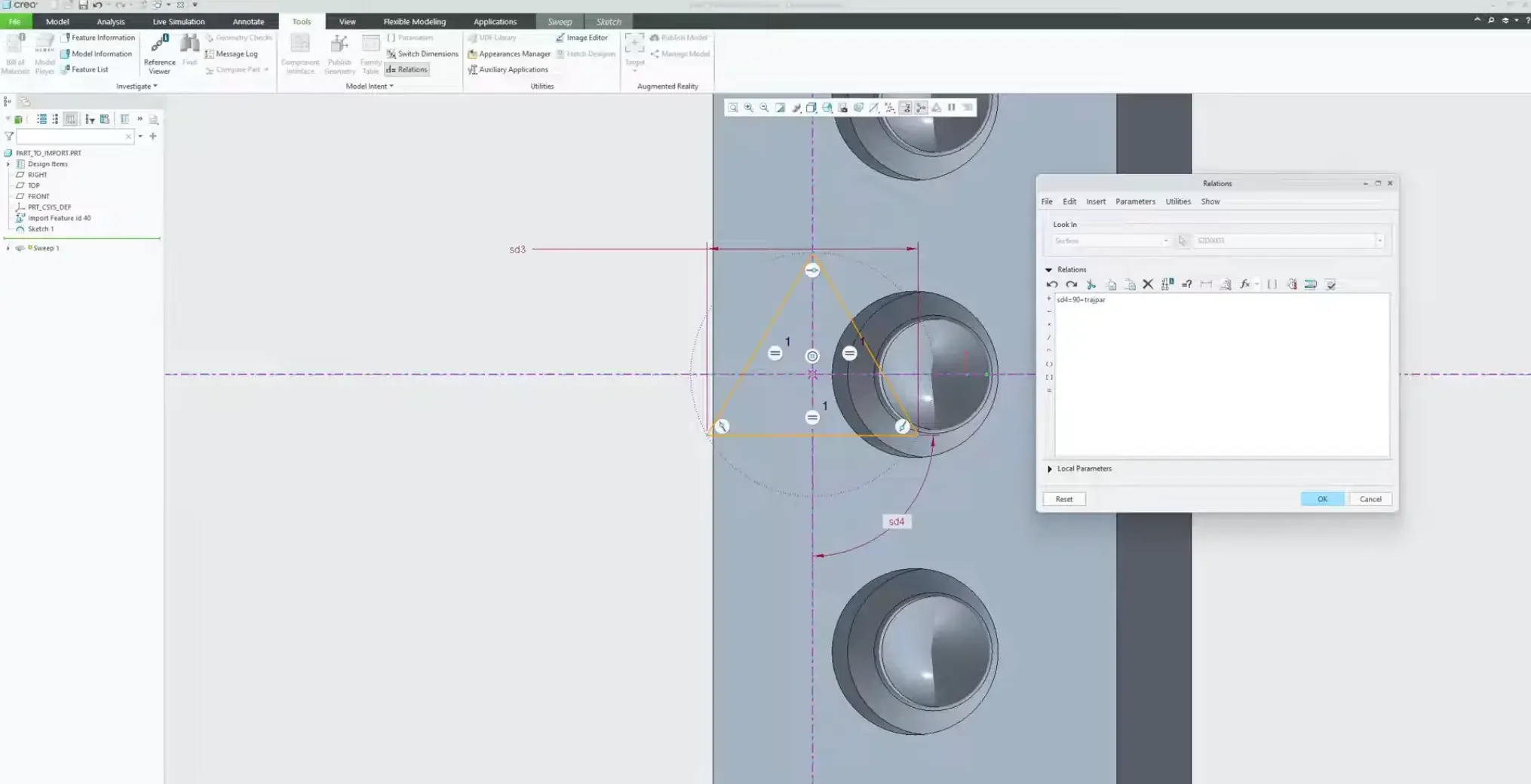Click the close window icon in quick access toolbar
This screenshot has height=784, width=1531.
pos(180,5)
